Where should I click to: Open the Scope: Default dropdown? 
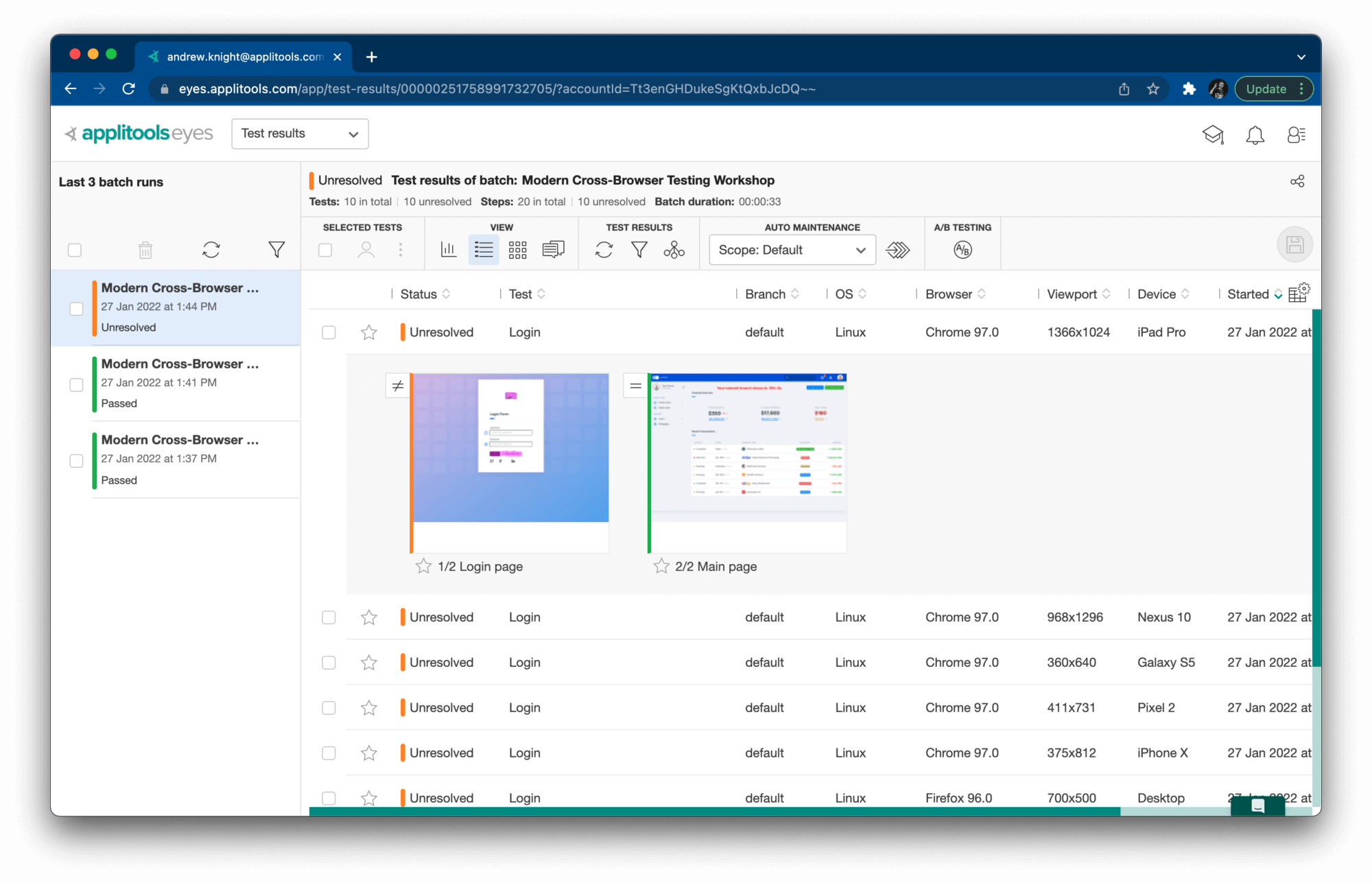pos(791,250)
